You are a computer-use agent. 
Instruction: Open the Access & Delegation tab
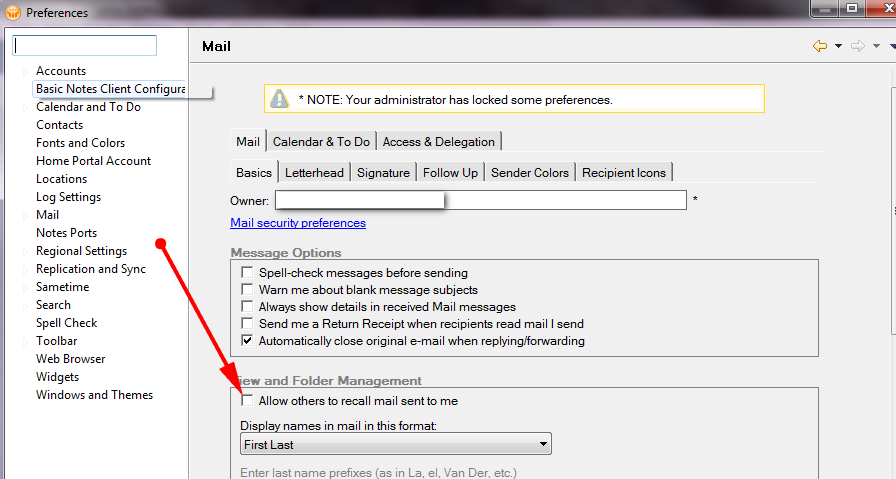click(438, 141)
